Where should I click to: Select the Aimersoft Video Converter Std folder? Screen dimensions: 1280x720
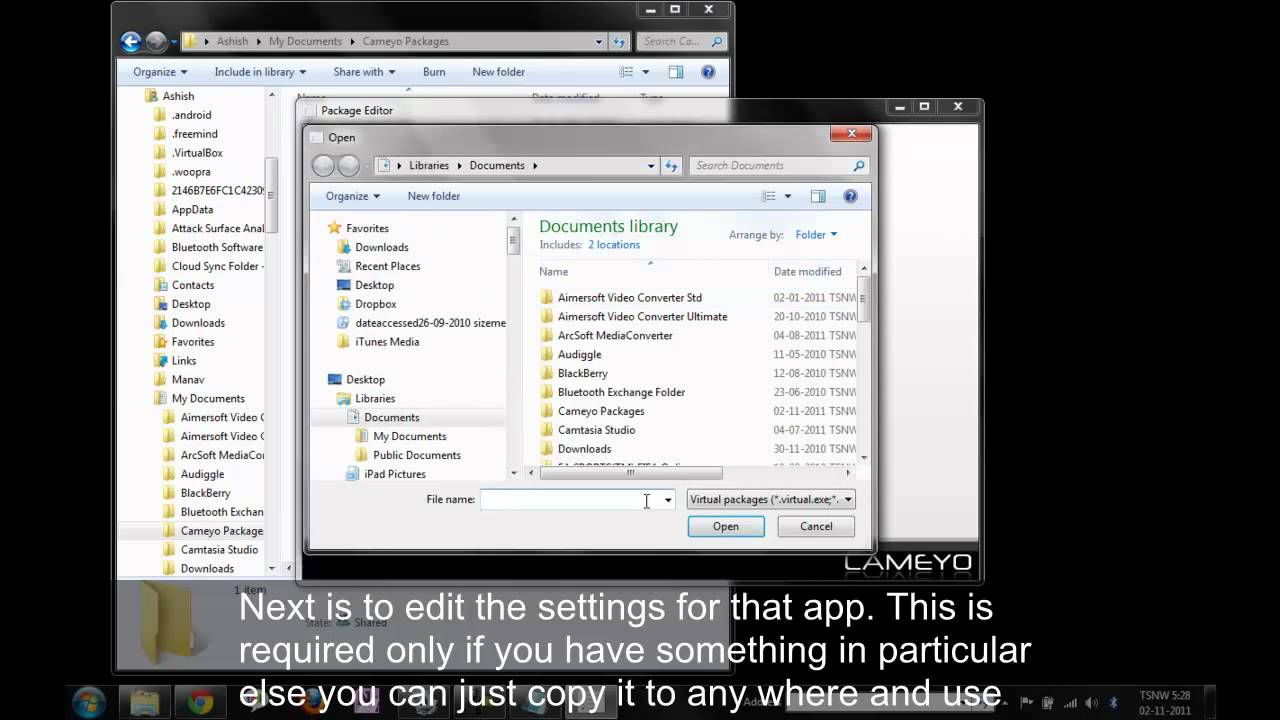coord(629,297)
